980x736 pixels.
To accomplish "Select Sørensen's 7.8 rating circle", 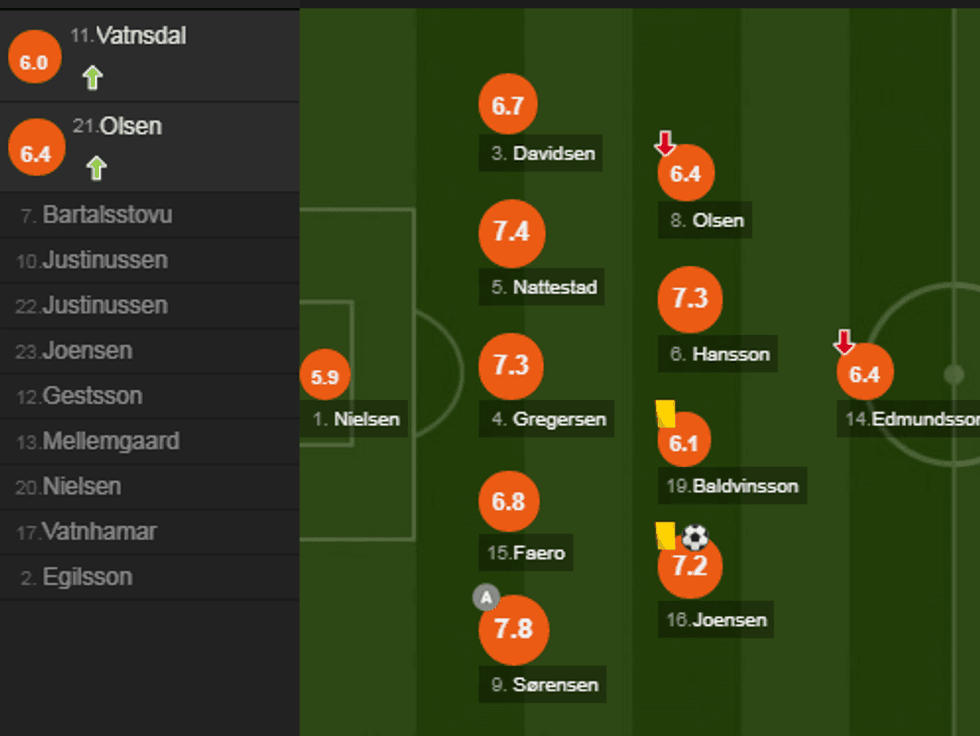I will pyautogui.click(x=513, y=629).
